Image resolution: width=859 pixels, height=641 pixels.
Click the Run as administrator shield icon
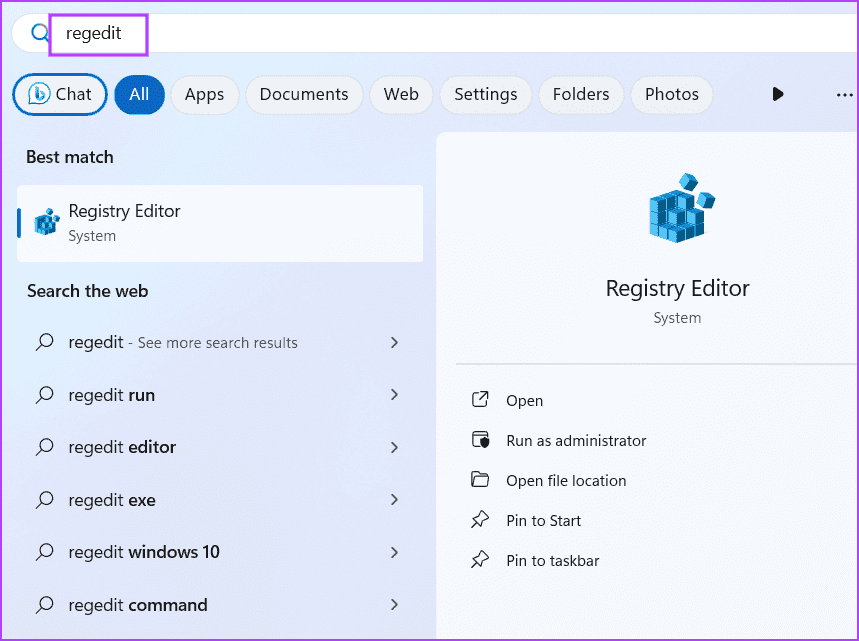[x=480, y=439]
